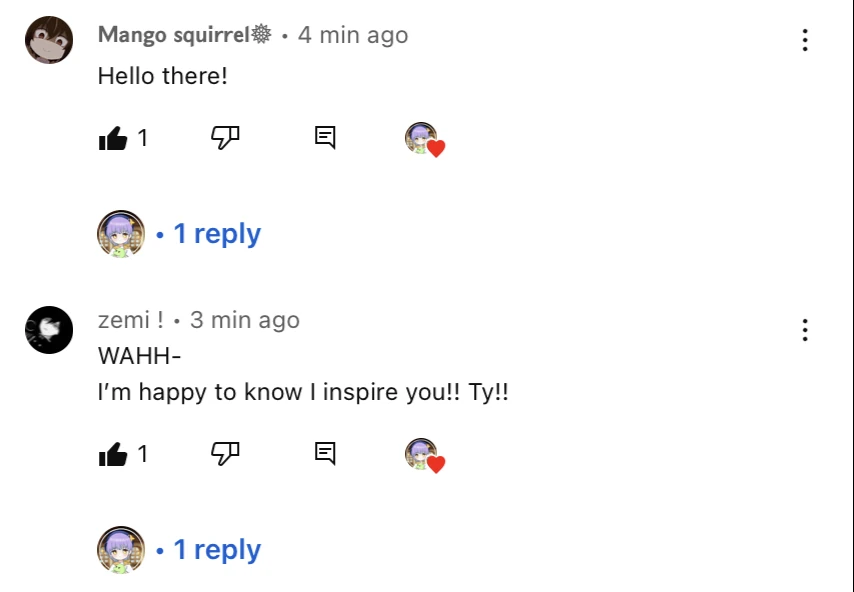Open the action menu for Mango squirrel's comment
Screen dimensions: 854x592
(805, 40)
